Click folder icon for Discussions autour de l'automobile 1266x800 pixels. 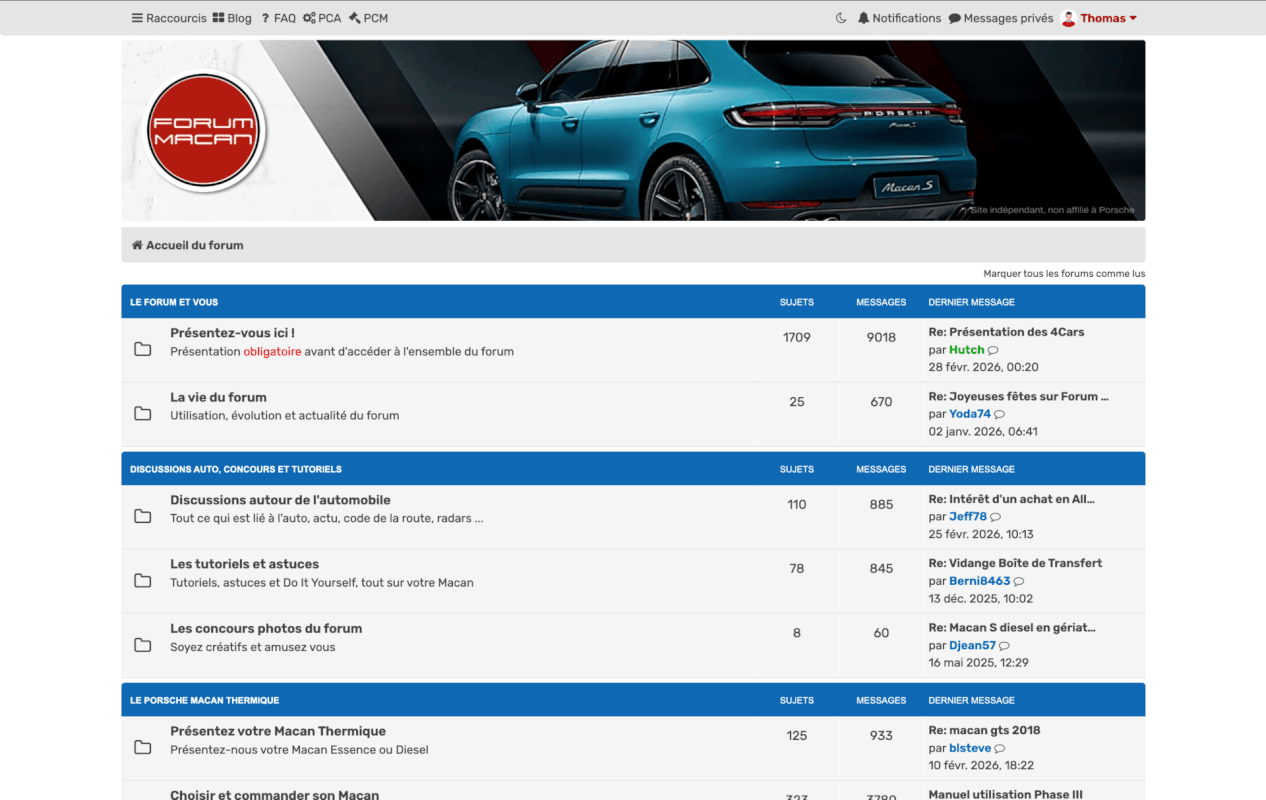143,516
